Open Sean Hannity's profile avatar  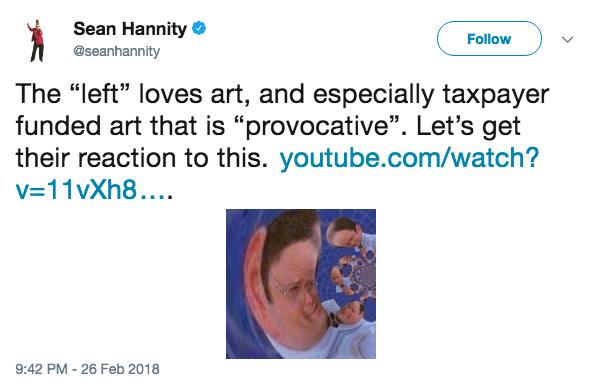point(37,40)
